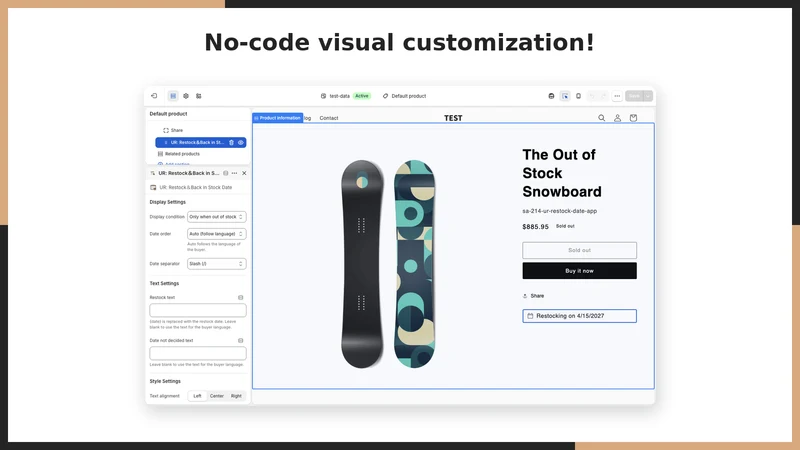Viewport: 800px width, 450px height.
Task: Set text alignment to Center
Action: point(217,396)
